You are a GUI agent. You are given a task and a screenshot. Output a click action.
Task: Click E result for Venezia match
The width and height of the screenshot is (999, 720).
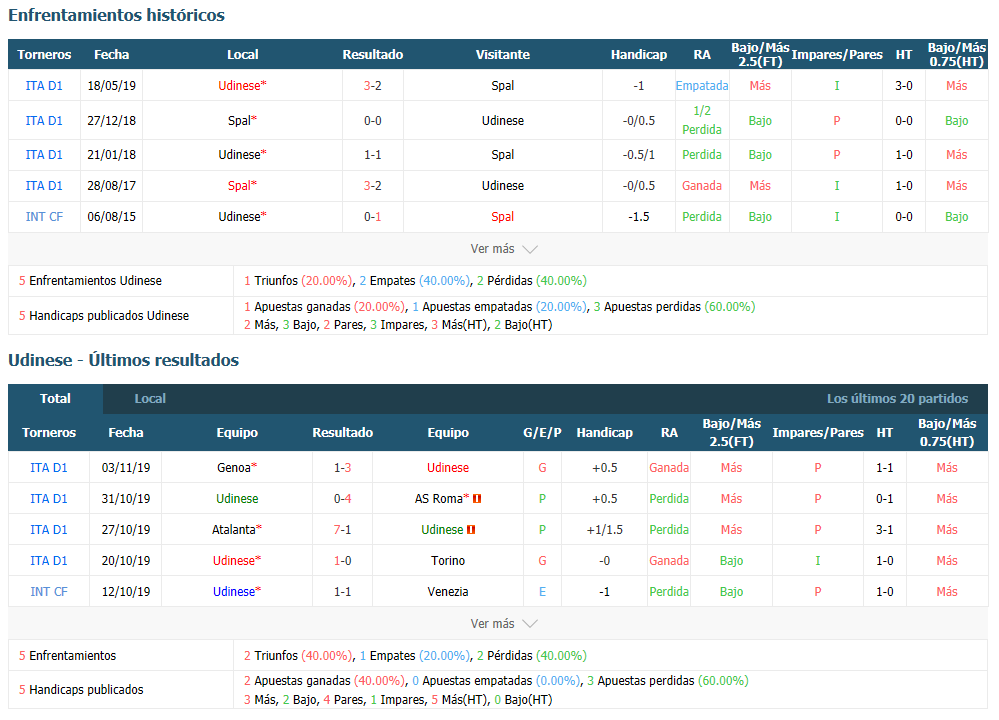click(542, 592)
